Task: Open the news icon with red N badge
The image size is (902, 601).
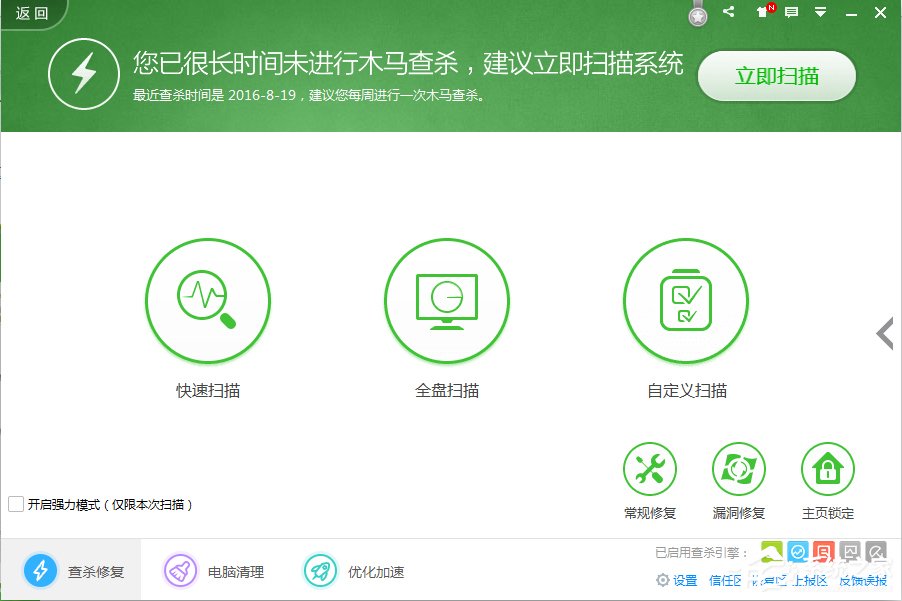Action: pos(764,14)
